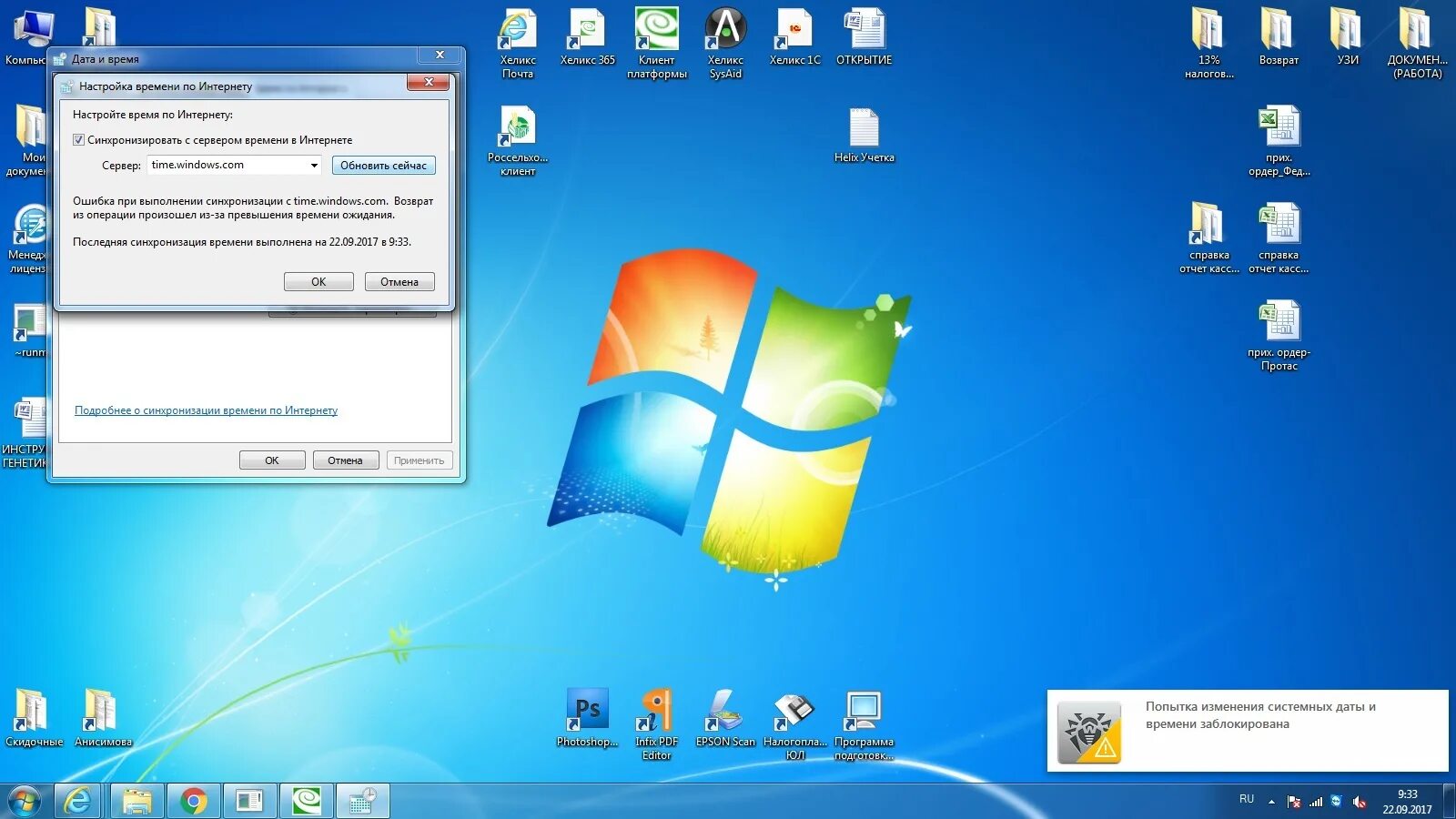Select the справка отчет касс Excel file

1279,238
